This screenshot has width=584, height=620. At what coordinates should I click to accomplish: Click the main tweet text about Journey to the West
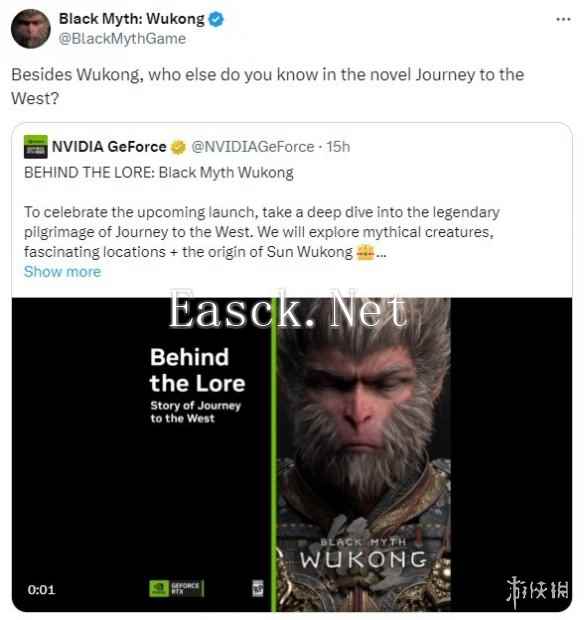pyautogui.click(x=268, y=86)
